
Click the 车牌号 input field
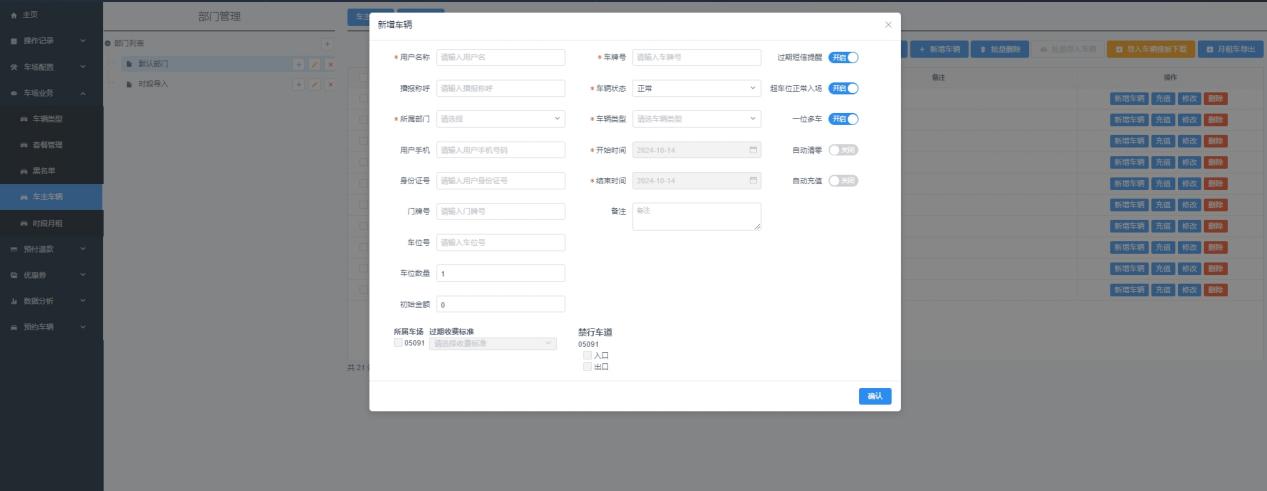tap(697, 57)
